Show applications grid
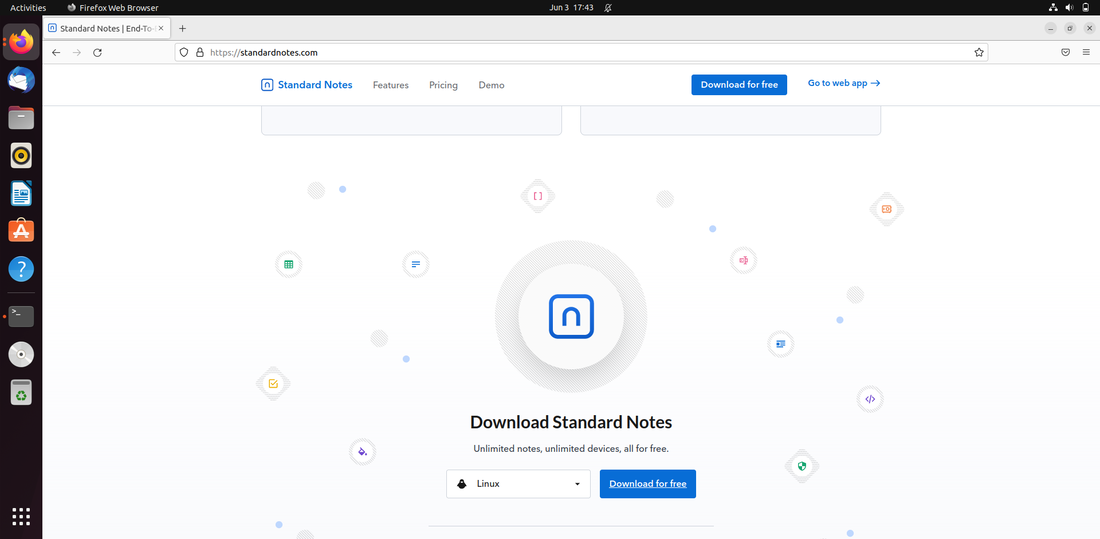 click(x=21, y=517)
